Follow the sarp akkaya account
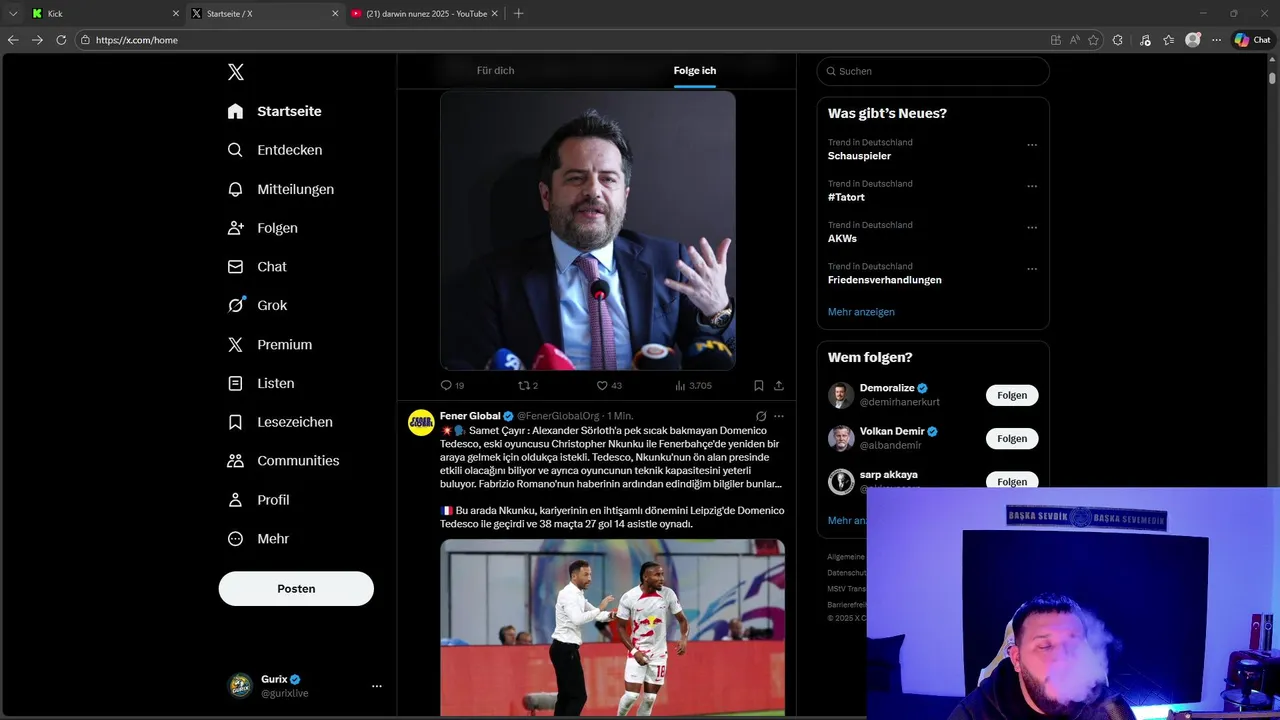 [x=1012, y=481]
